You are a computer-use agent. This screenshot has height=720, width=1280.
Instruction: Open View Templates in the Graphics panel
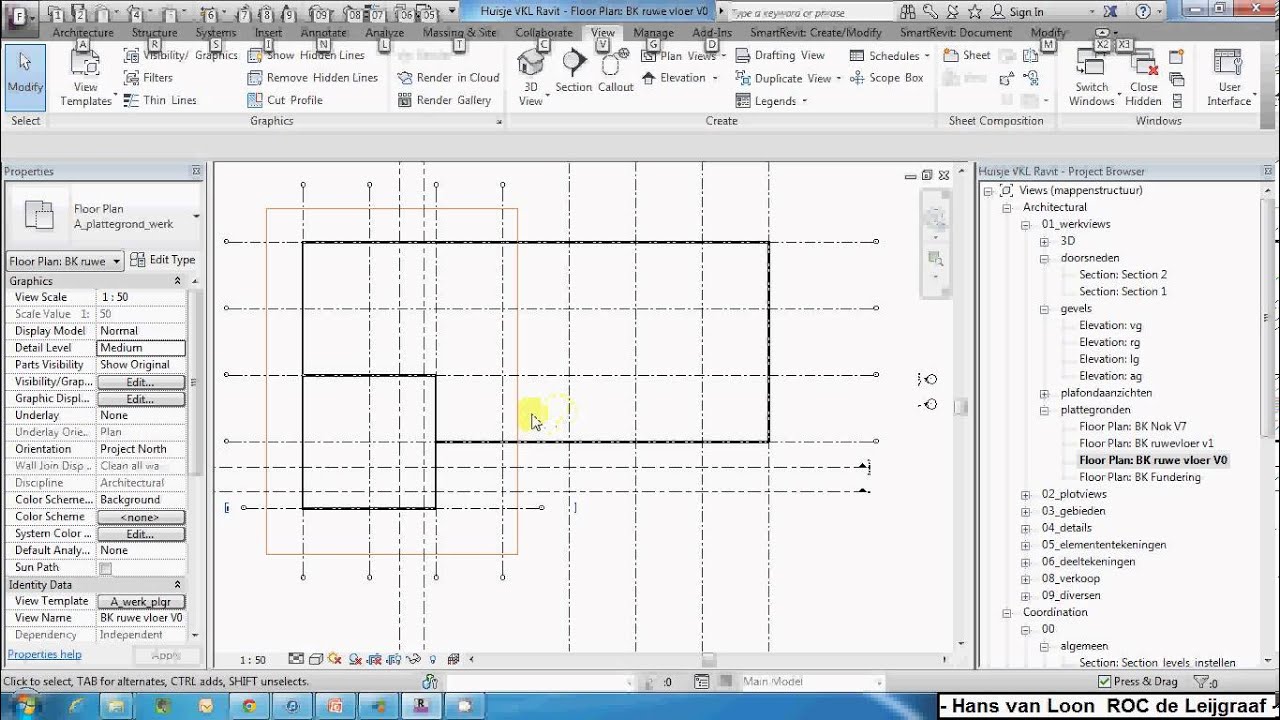[86, 78]
